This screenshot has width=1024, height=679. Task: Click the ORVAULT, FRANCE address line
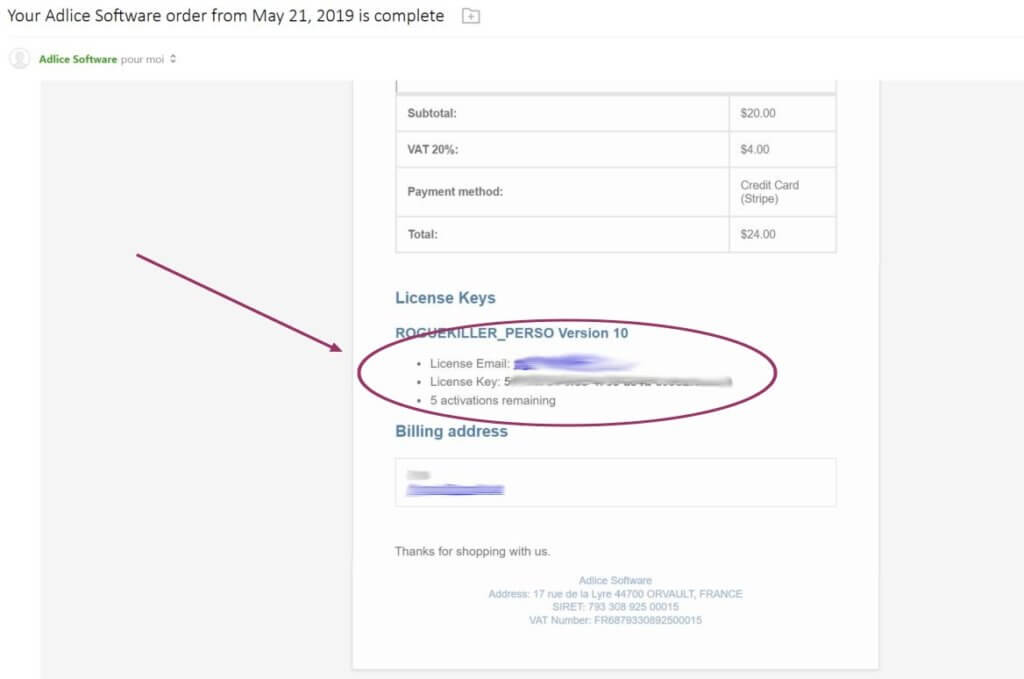coord(615,594)
